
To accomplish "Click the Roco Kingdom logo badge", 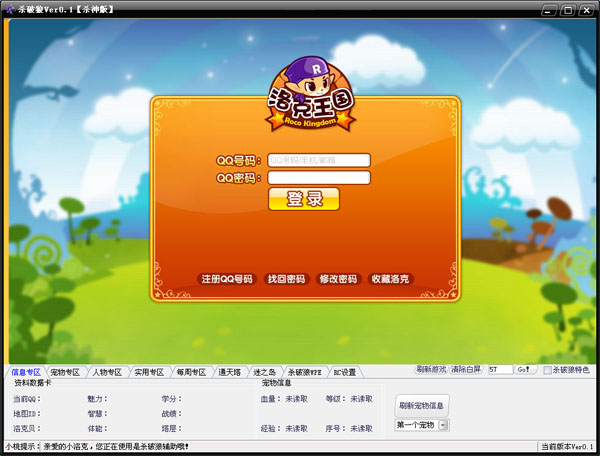I will click(x=310, y=94).
